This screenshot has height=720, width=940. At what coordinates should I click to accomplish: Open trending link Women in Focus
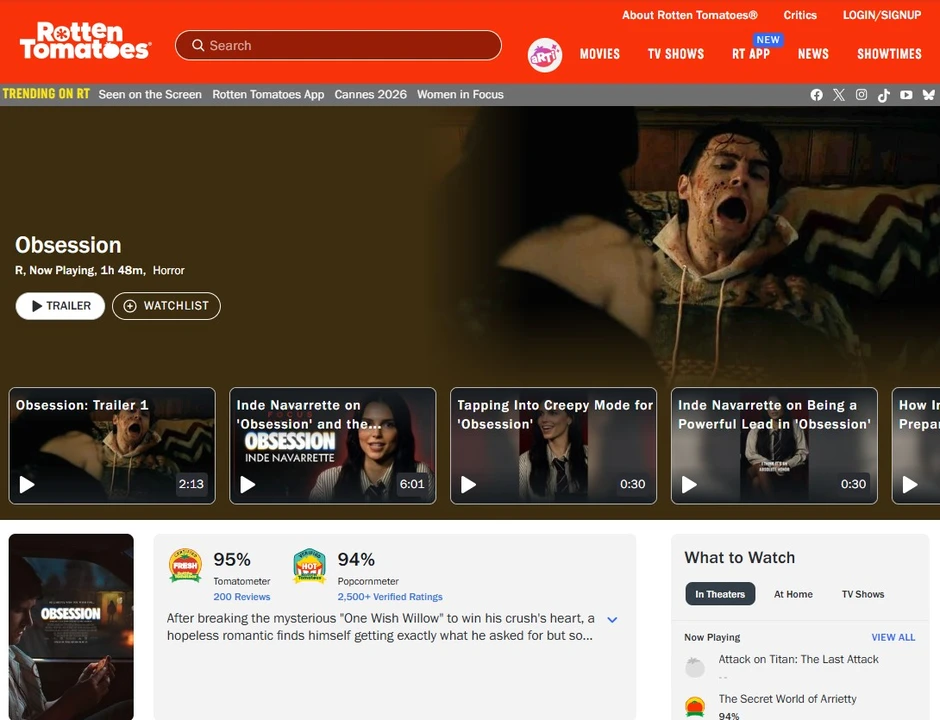click(460, 95)
